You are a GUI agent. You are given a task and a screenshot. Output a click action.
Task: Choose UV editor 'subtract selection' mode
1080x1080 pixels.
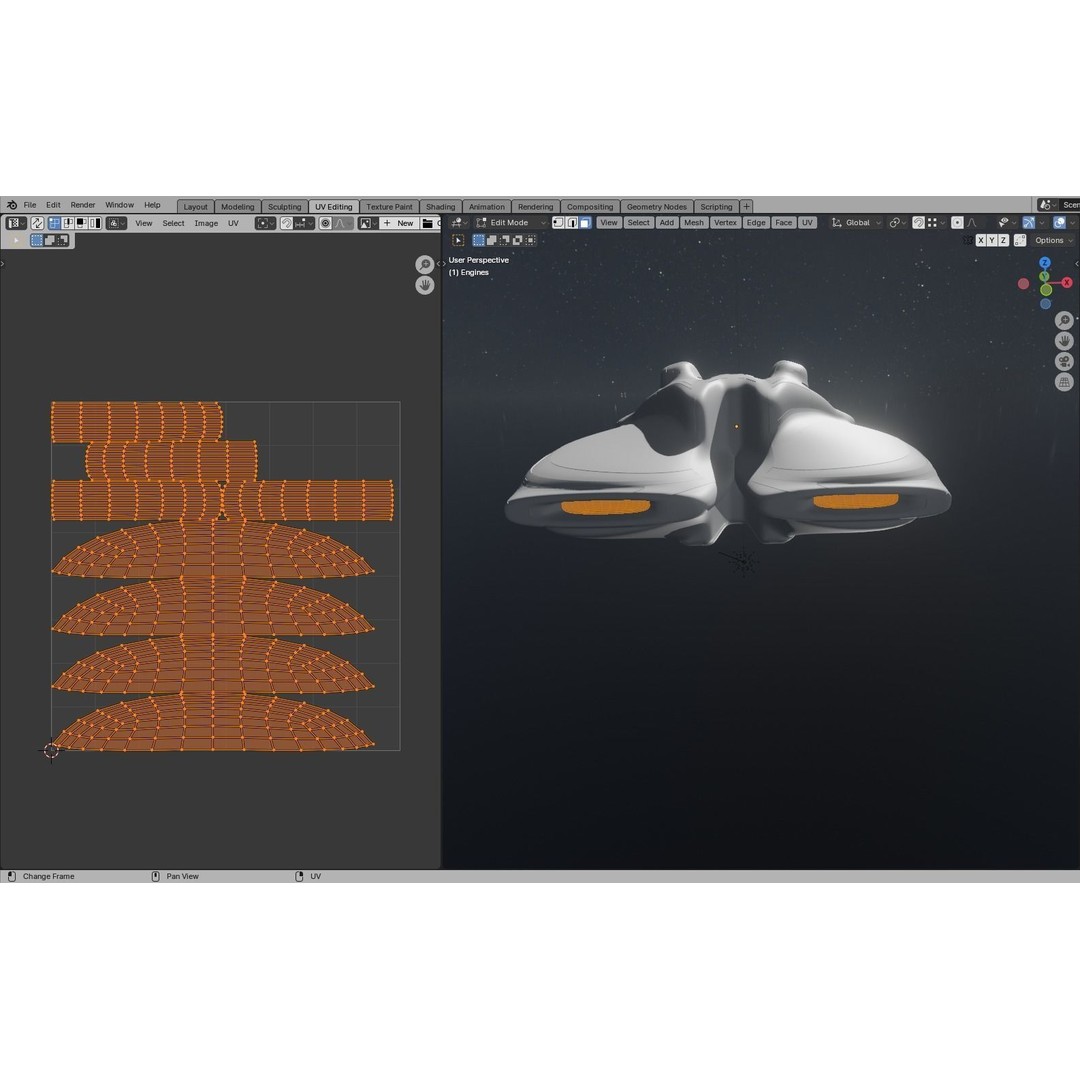click(63, 240)
